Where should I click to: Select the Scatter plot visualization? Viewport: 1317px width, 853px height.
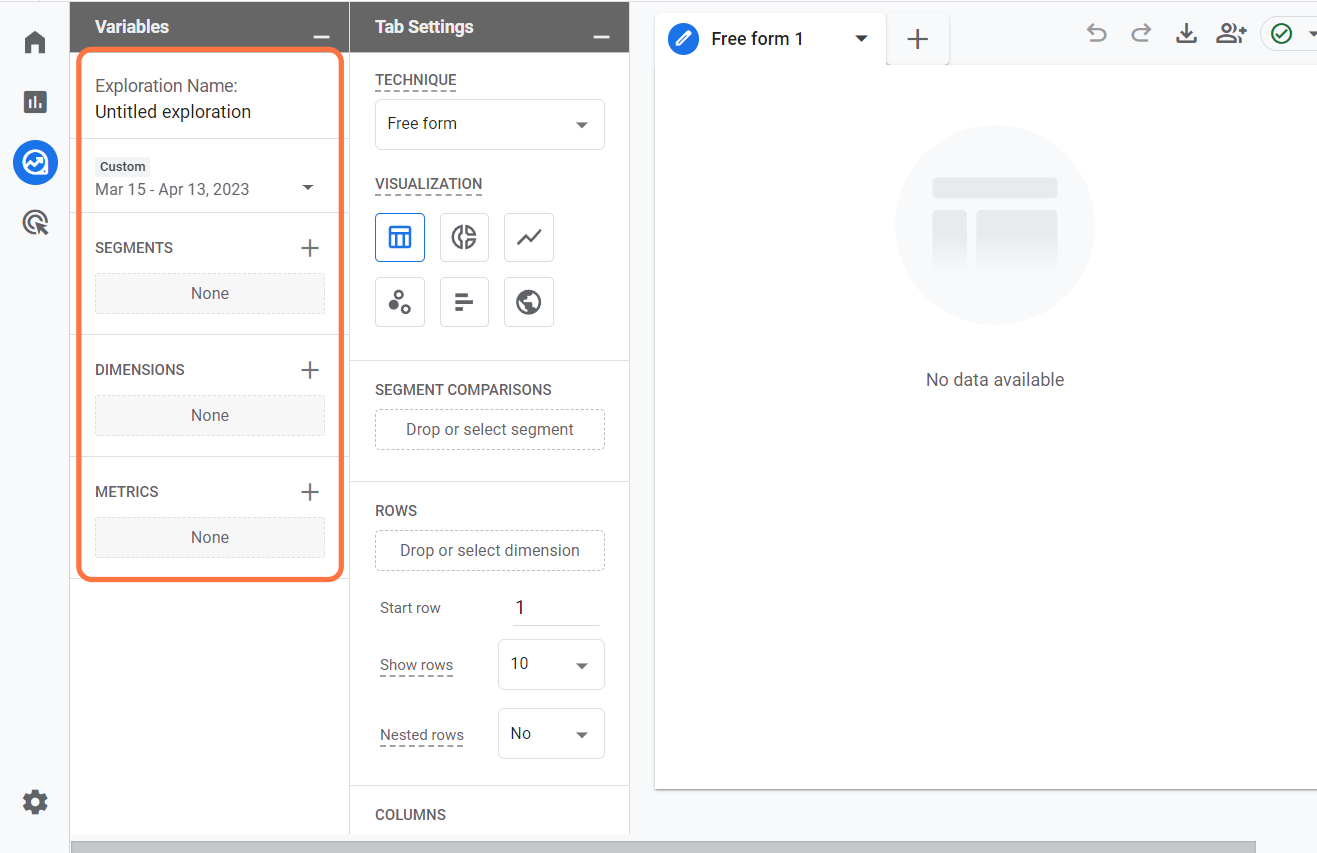(x=400, y=302)
